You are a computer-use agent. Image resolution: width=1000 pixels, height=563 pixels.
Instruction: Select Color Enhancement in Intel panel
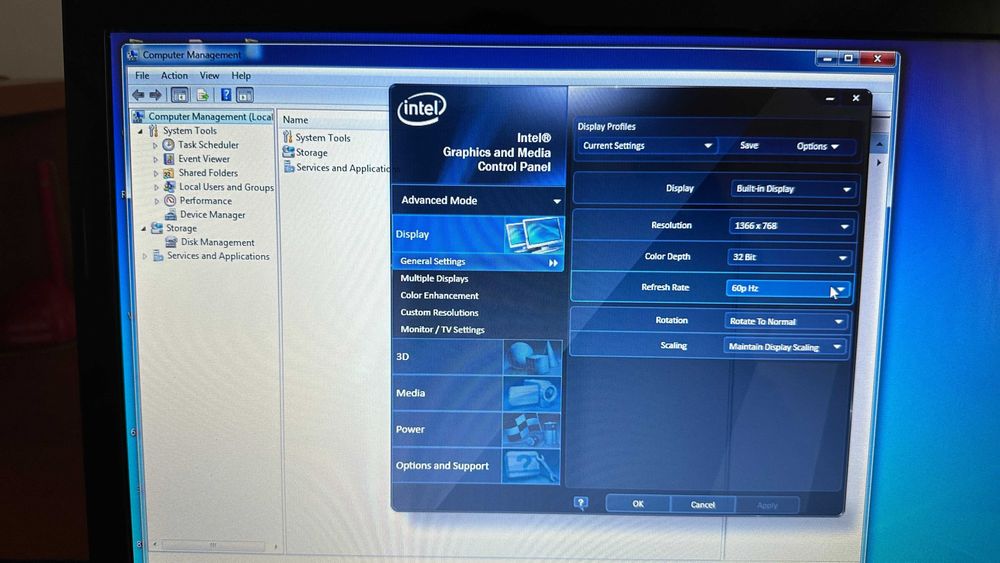point(439,296)
